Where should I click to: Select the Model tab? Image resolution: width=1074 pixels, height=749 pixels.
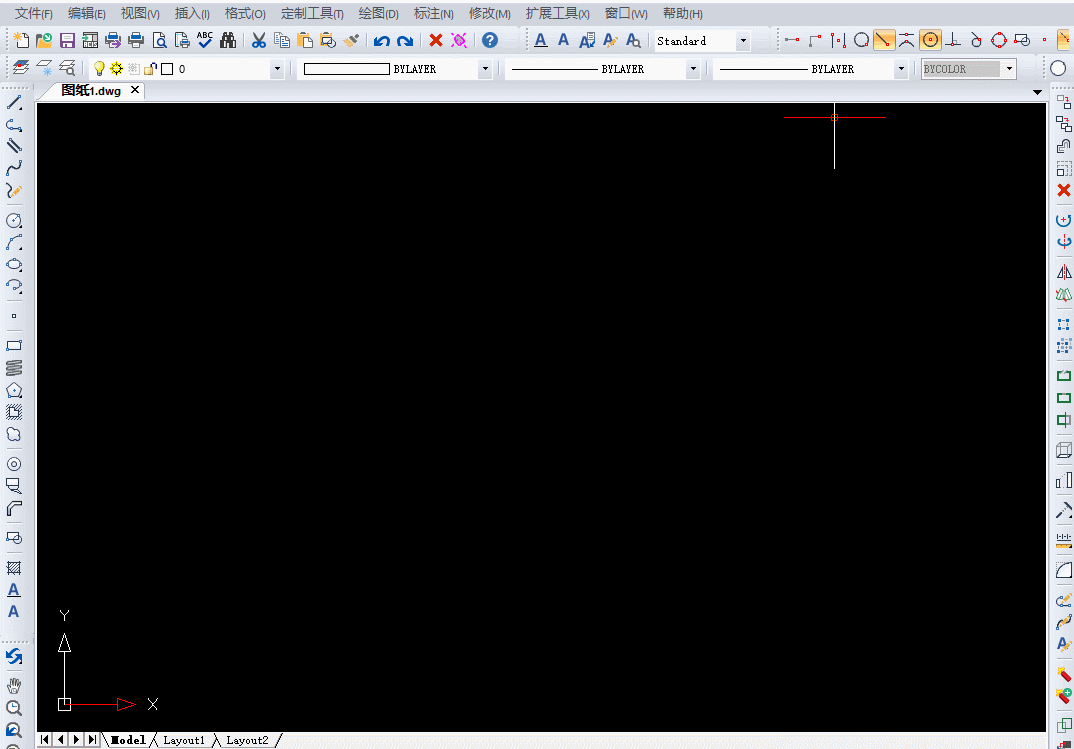[x=128, y=740]
